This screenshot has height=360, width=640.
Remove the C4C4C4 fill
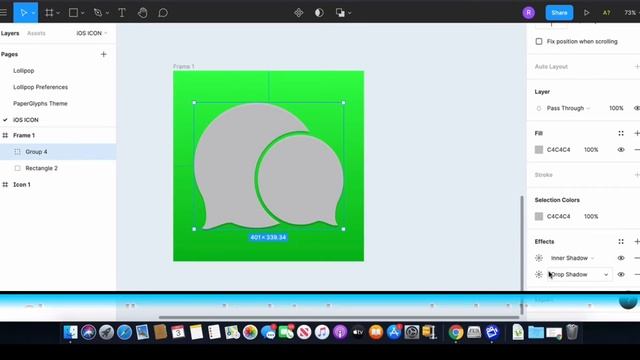point(636,150)
